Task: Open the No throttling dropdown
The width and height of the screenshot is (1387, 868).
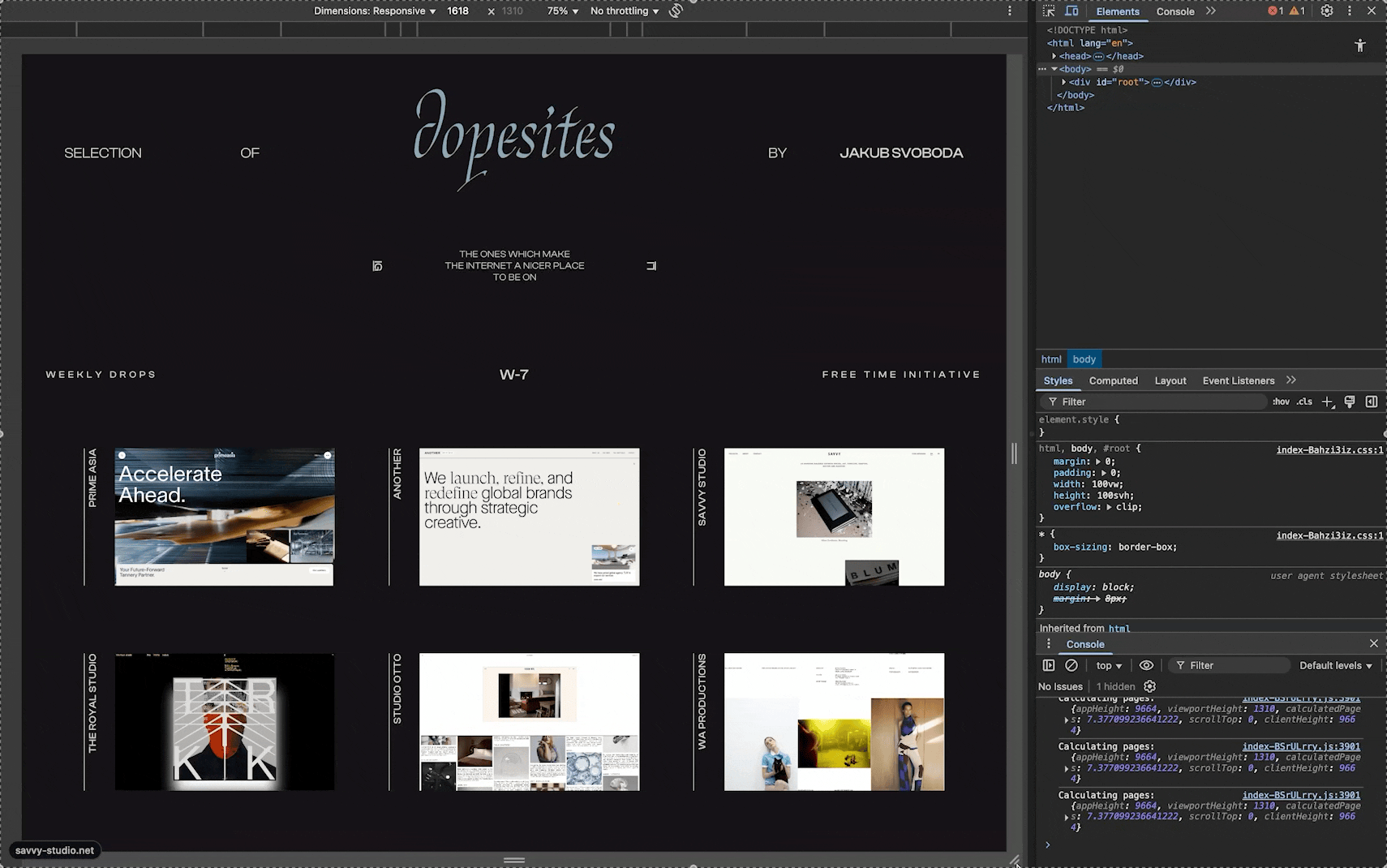Action: click(625, 11)
